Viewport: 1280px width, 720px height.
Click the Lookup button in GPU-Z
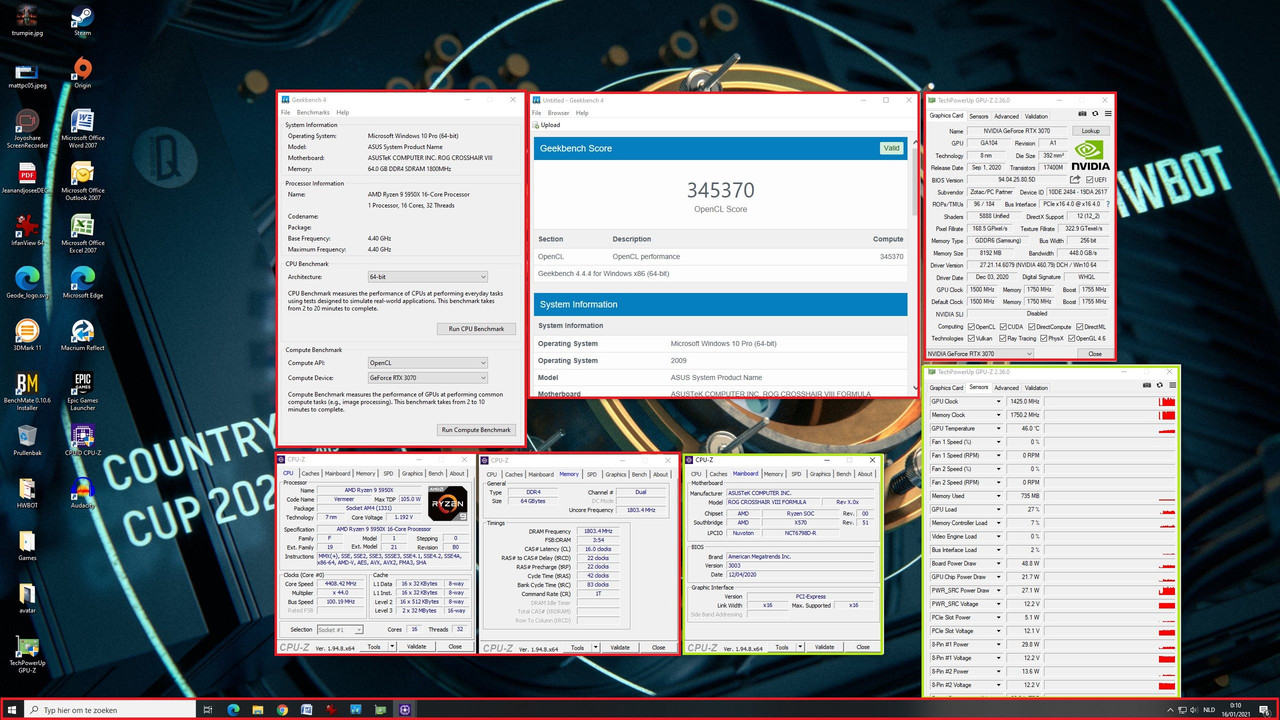(x=1090, y=131)
